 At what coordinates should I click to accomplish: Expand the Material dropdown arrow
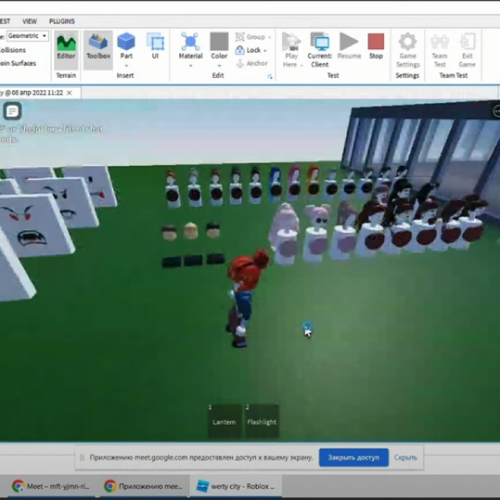click(191, 66)
